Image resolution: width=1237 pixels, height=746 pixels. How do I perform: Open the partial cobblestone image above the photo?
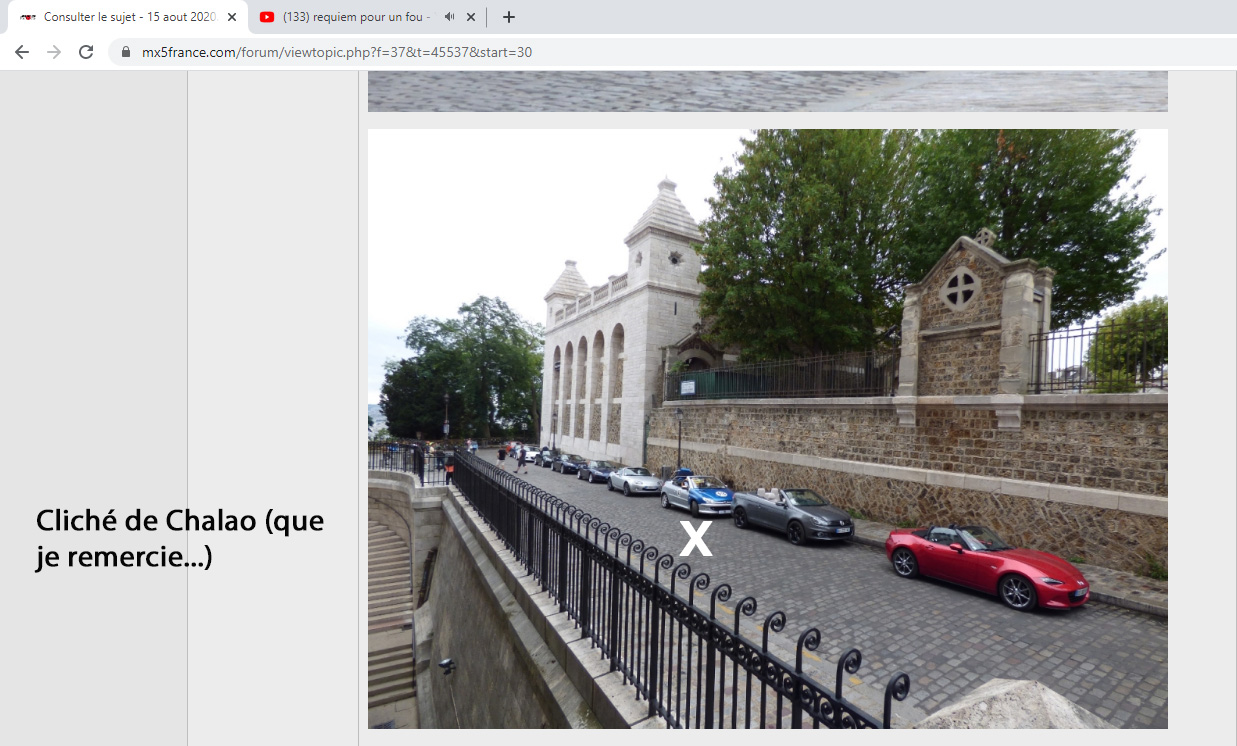[x=768, y=91]
